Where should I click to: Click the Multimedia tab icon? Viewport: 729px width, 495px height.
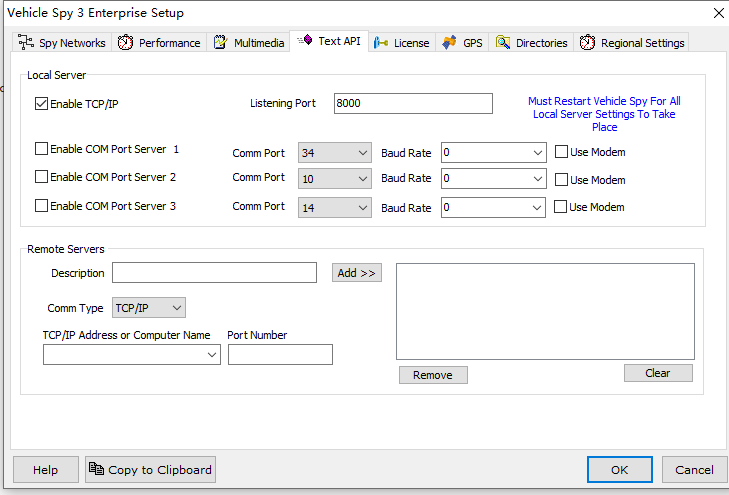(220, 43)
